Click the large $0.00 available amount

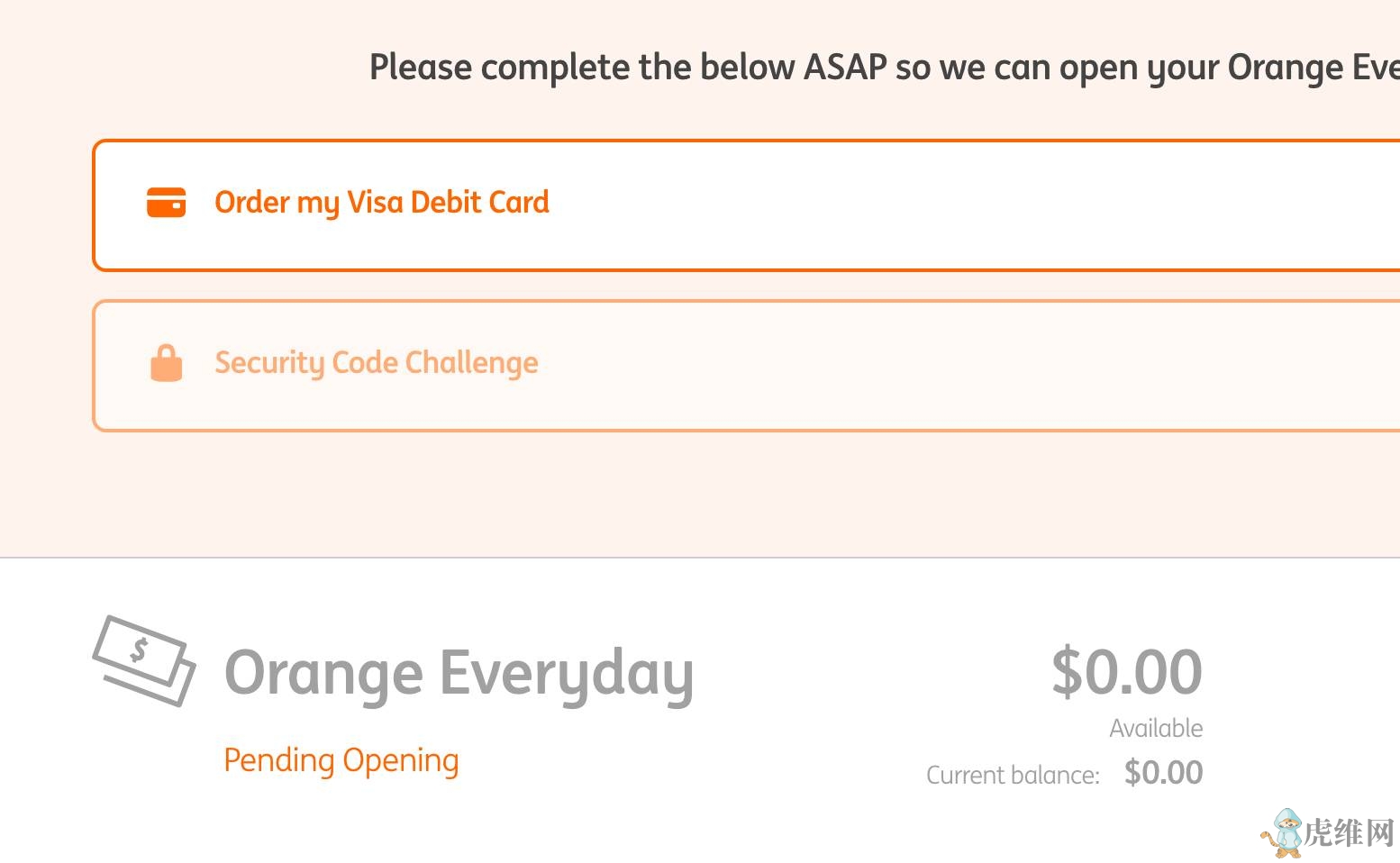pos(1126,672)
